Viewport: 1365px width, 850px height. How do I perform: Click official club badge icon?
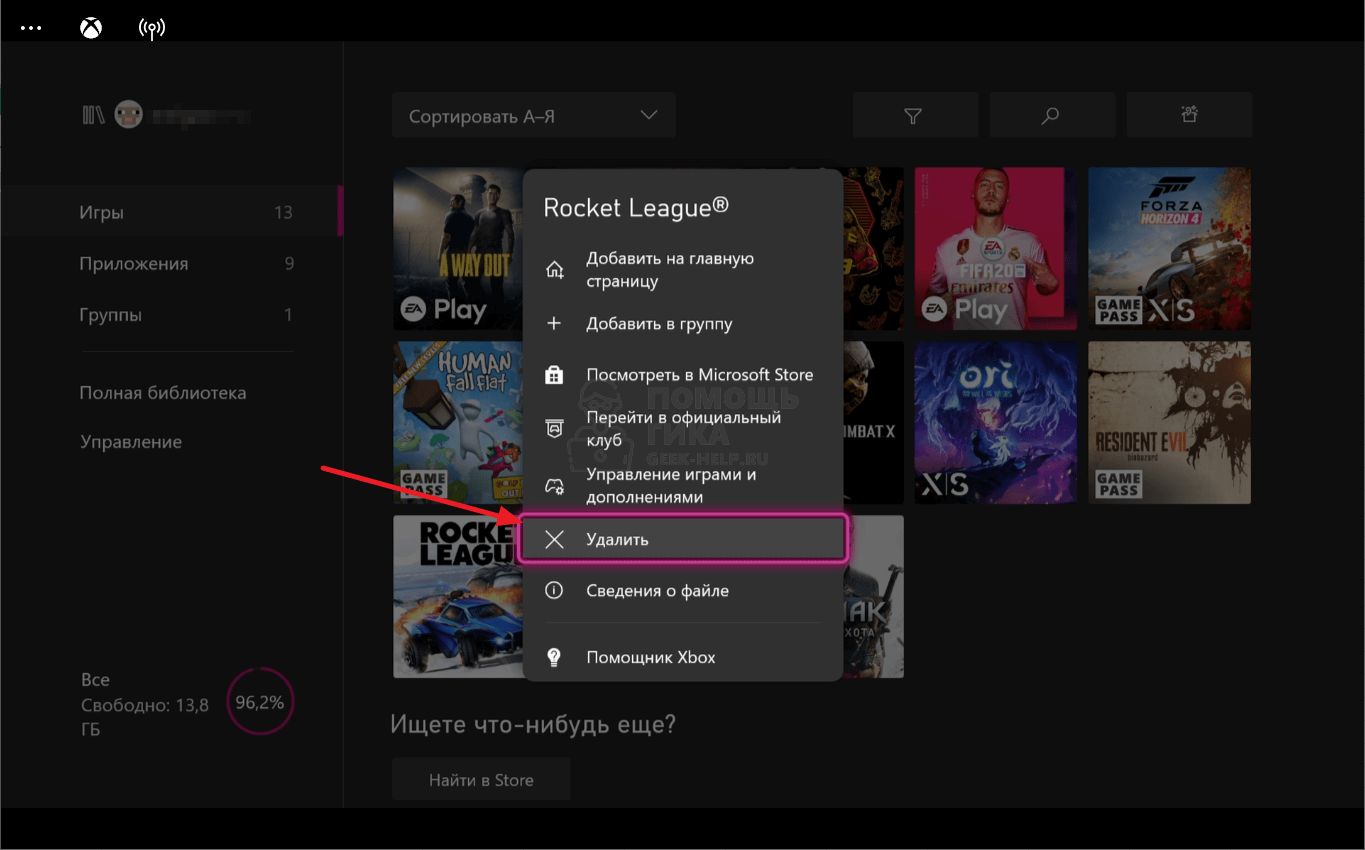(x=554, y=429)
